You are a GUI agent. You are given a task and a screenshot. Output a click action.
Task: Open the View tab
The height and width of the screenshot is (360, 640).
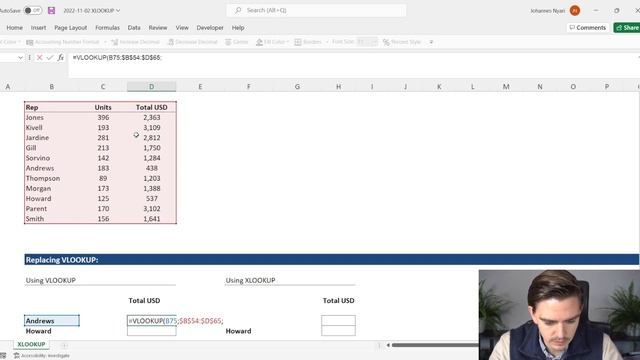pos(182,28)
